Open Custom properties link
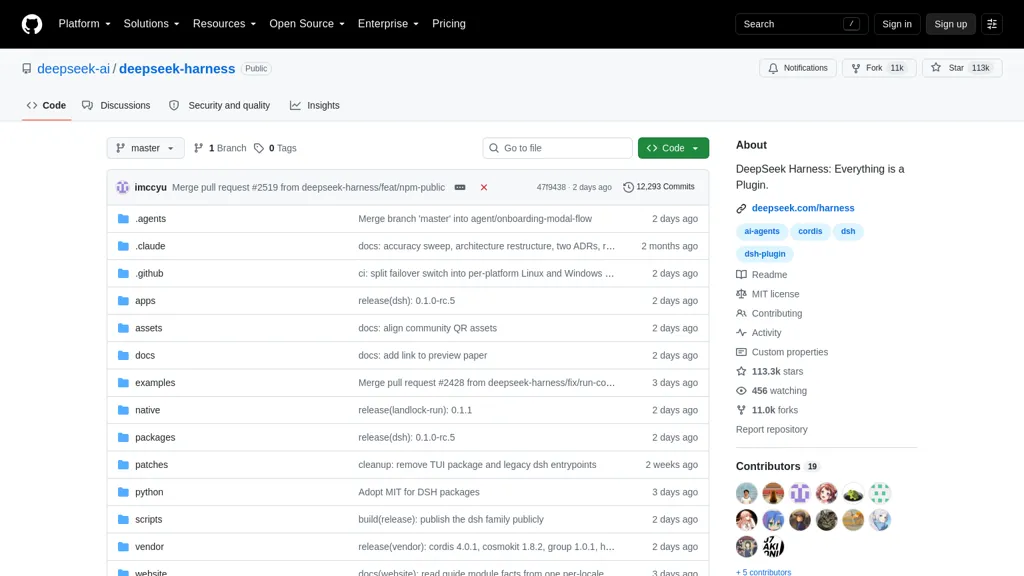The height and width of the screenshot is (576, 1024). 782,352
